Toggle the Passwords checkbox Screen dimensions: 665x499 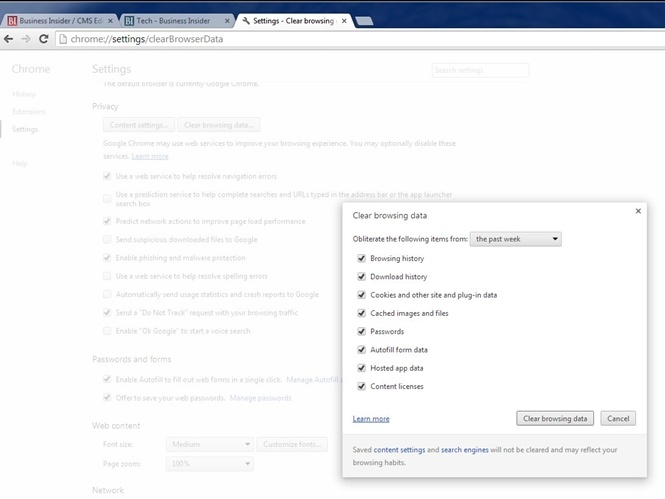(361, 331)
